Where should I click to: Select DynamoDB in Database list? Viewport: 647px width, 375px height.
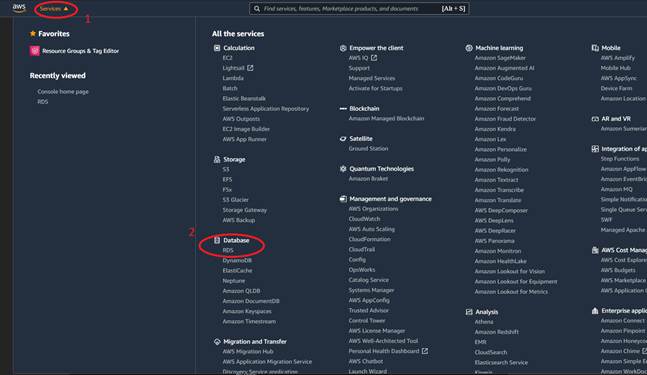237,260
